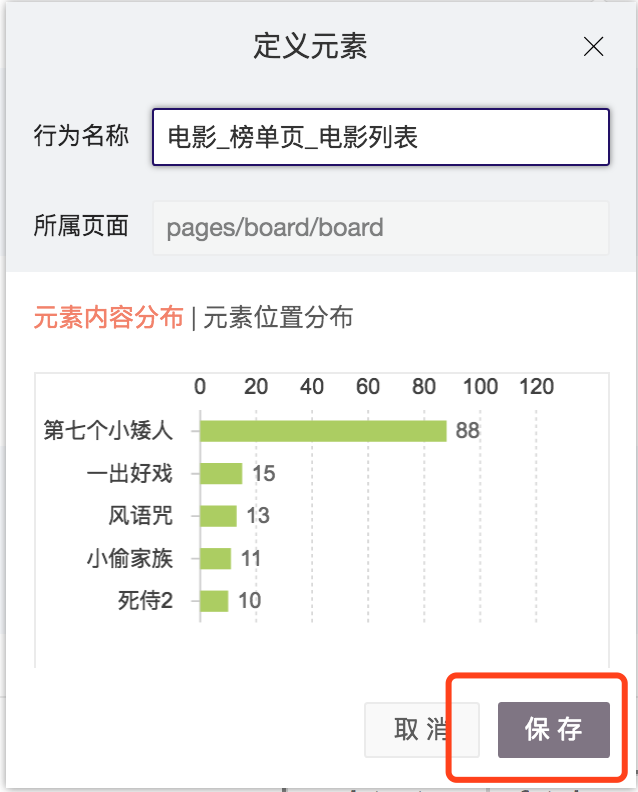Select the 一出好戏 chart bar
This screenshot has width=638, height=792.
coord(221,473)
